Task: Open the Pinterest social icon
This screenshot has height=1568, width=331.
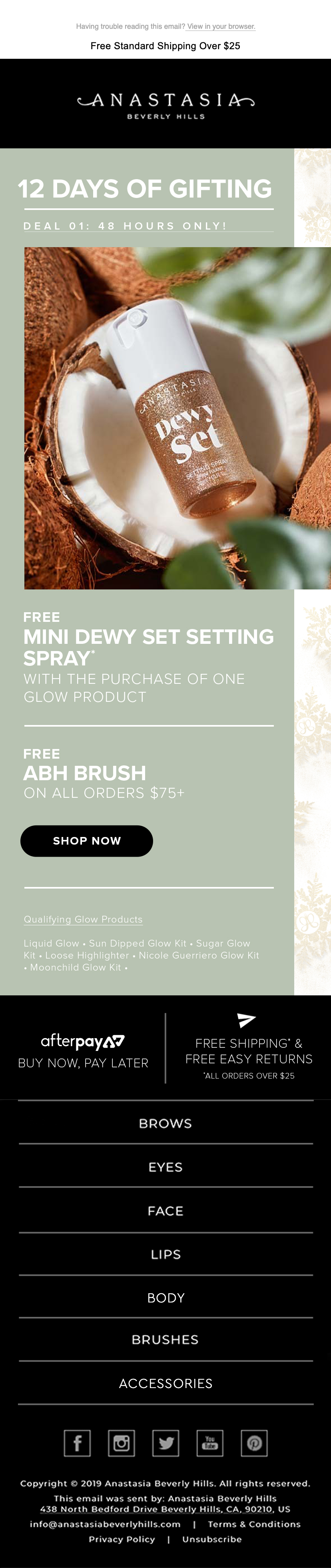Action: (x=254, y=1443)
